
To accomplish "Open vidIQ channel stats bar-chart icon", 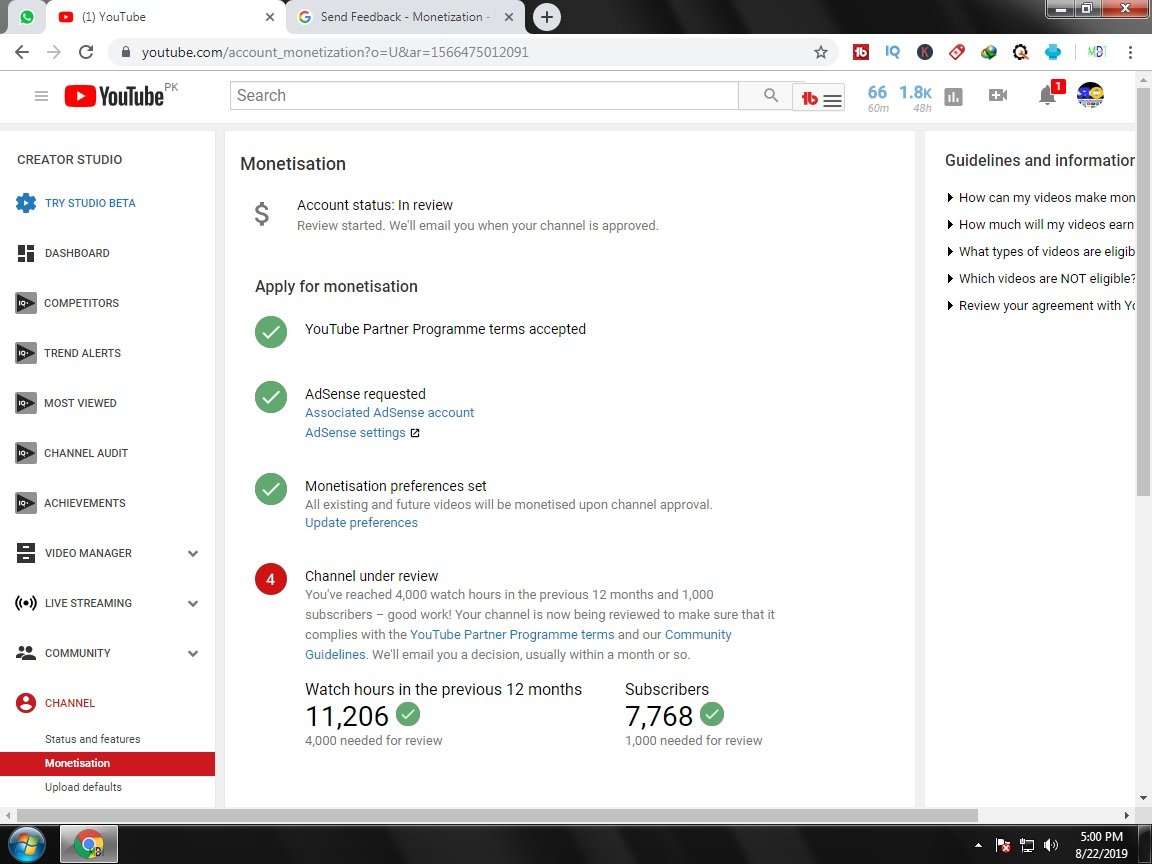I will (x=953, y=96).
